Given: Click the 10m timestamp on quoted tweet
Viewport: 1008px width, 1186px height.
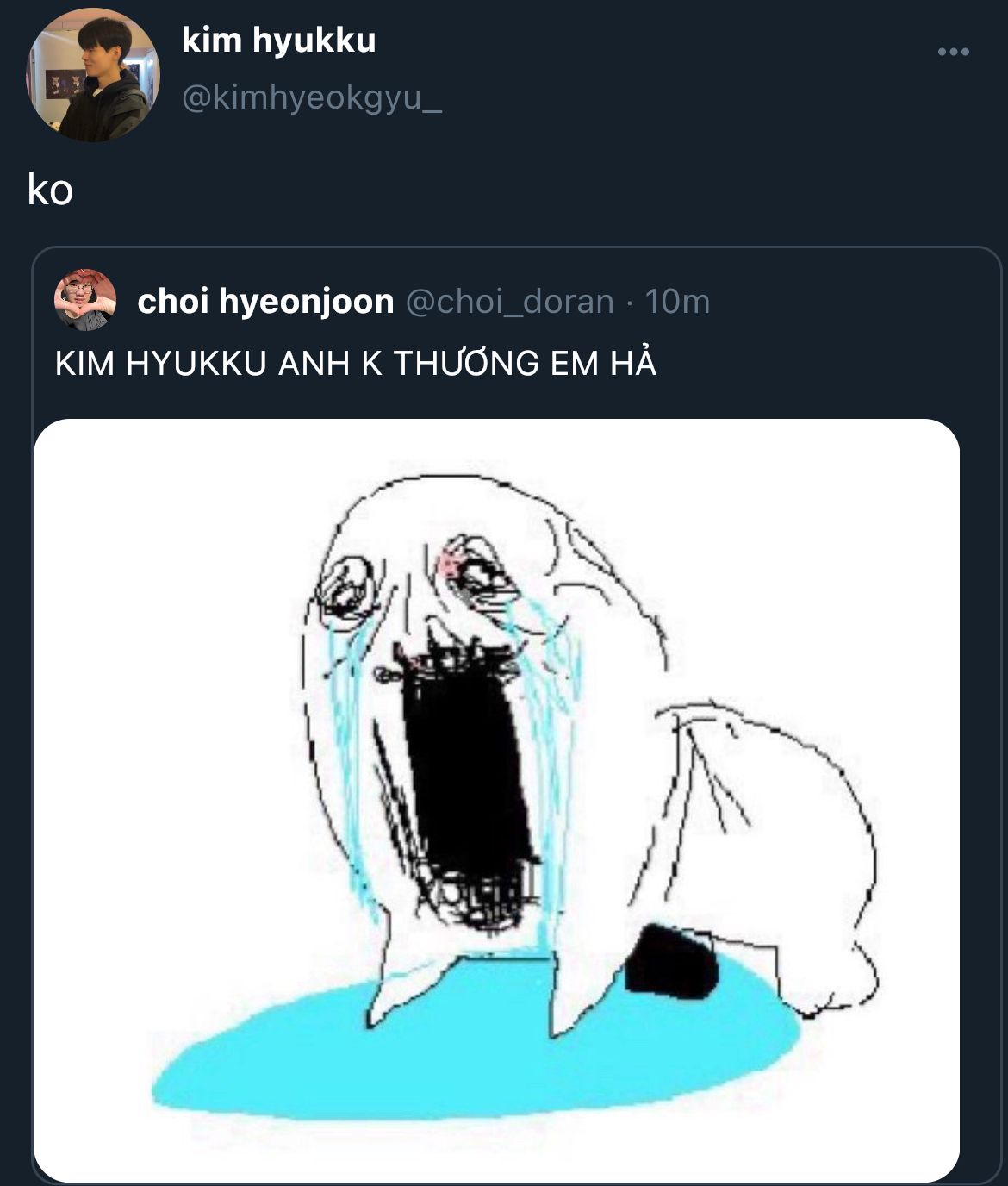Looking at the screenshot, I should click(x=677, y=302).
